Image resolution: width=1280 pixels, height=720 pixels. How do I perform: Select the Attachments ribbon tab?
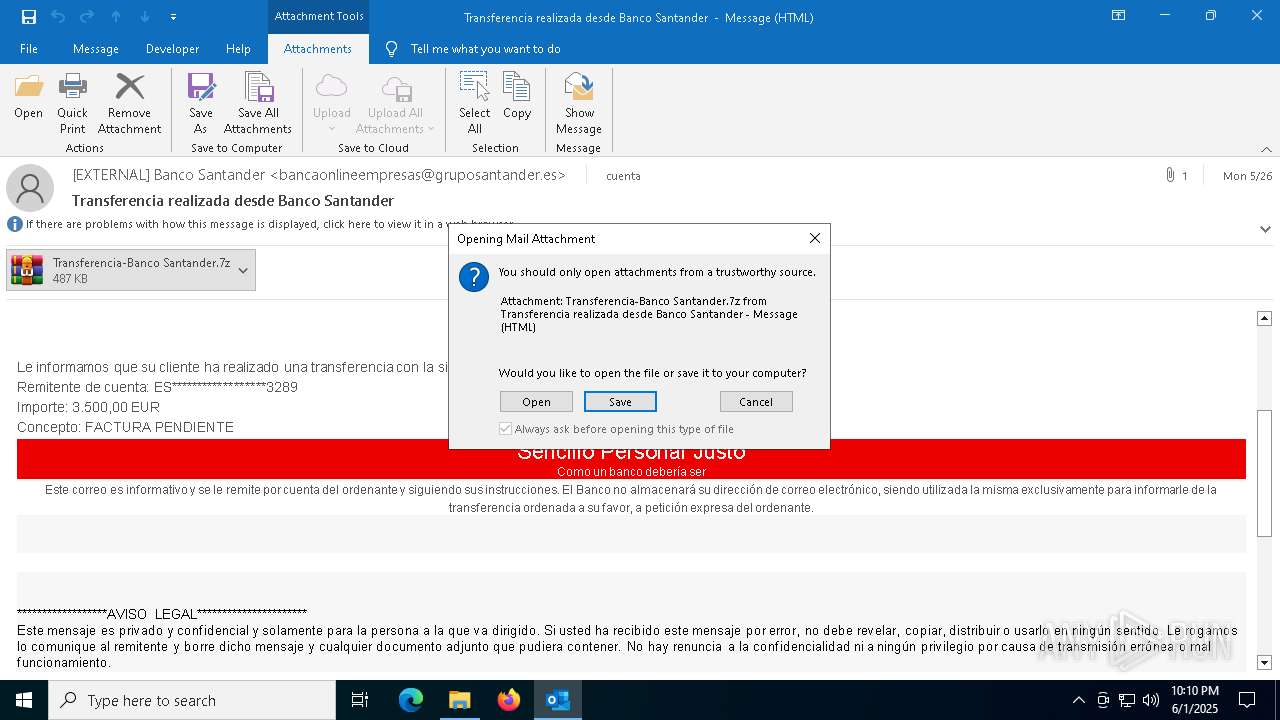tap(318, 49)
